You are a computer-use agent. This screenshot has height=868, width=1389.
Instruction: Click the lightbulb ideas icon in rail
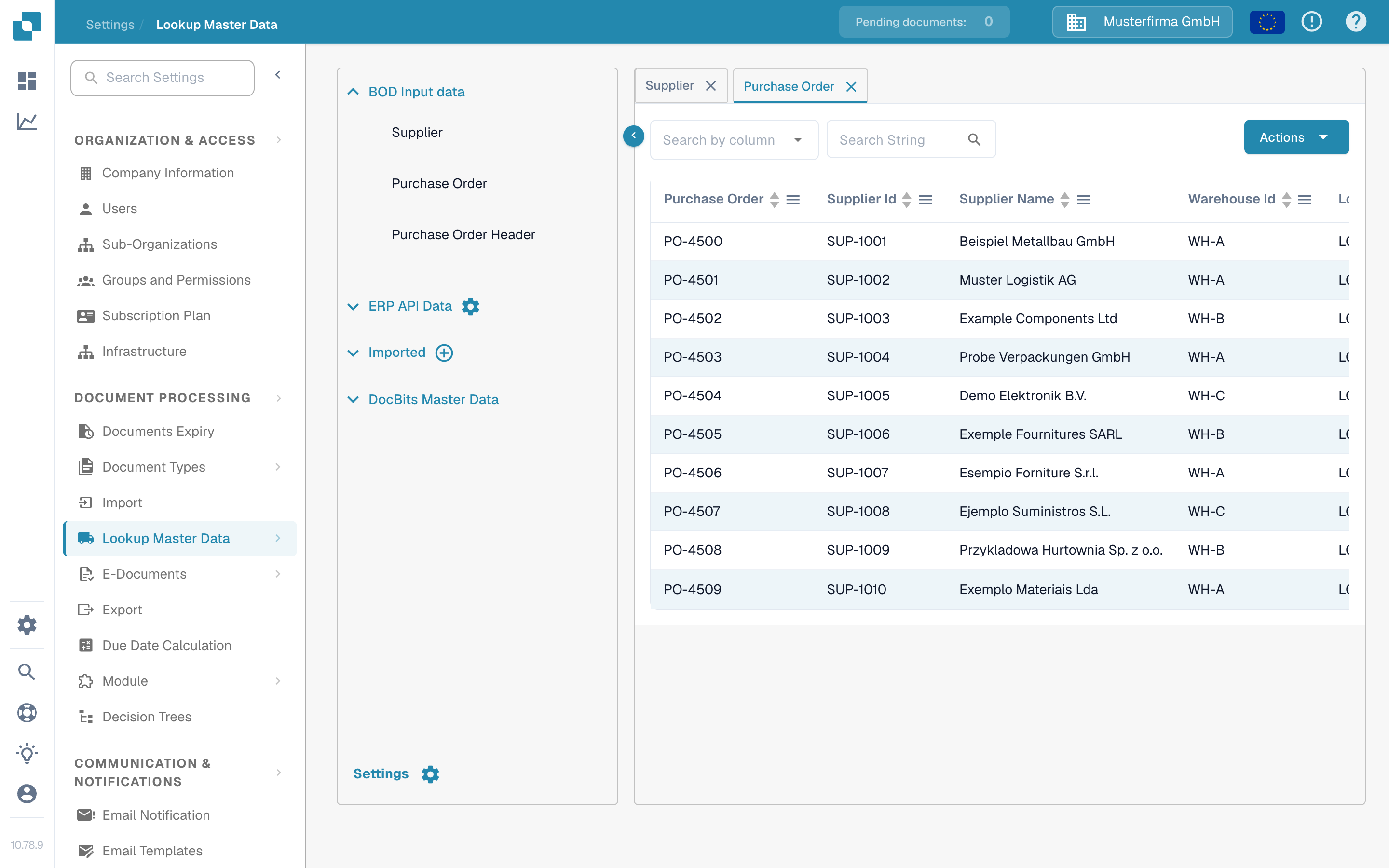coord(27,753)
